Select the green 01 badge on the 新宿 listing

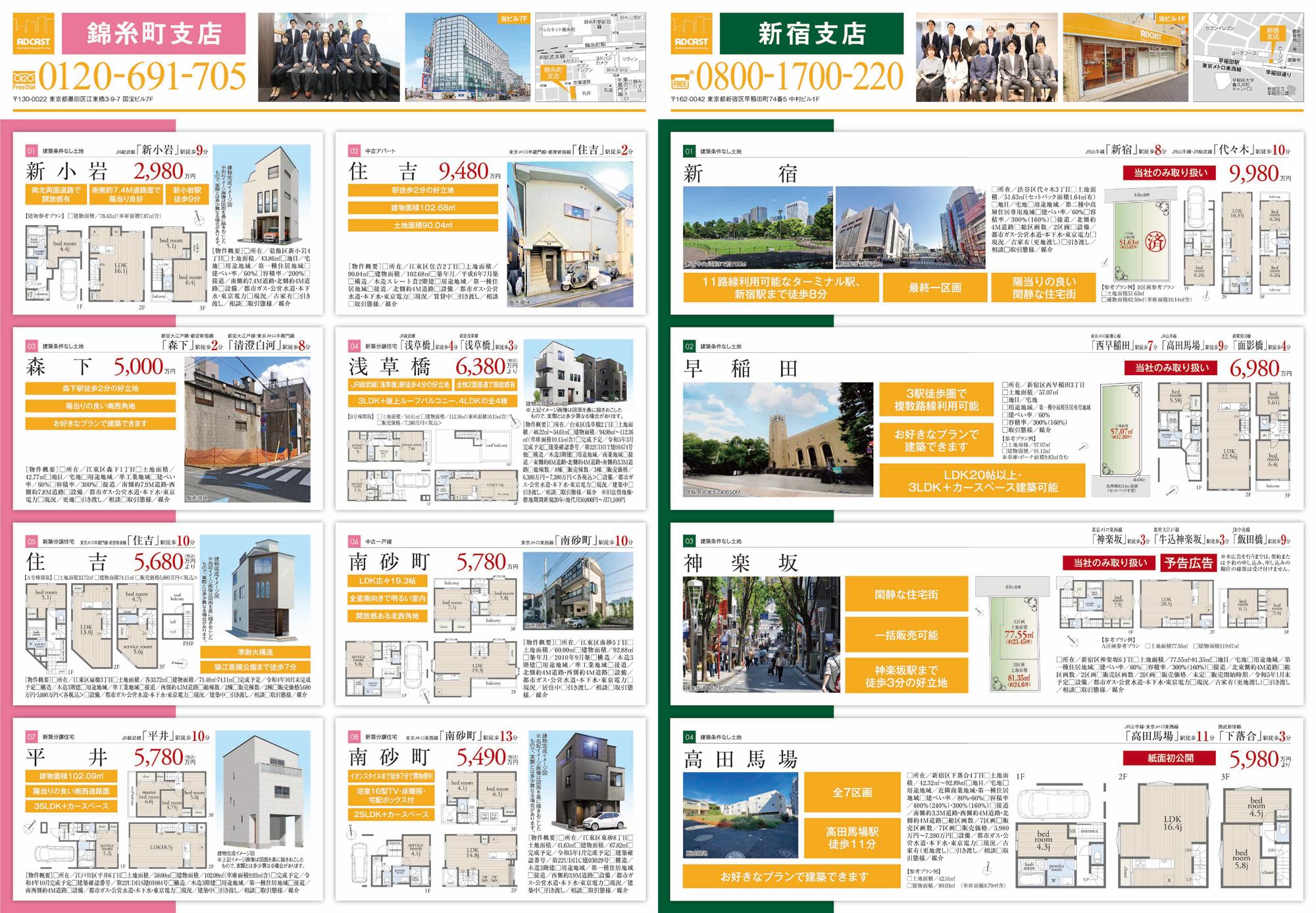pyautogui.click(x=689, y=151)
